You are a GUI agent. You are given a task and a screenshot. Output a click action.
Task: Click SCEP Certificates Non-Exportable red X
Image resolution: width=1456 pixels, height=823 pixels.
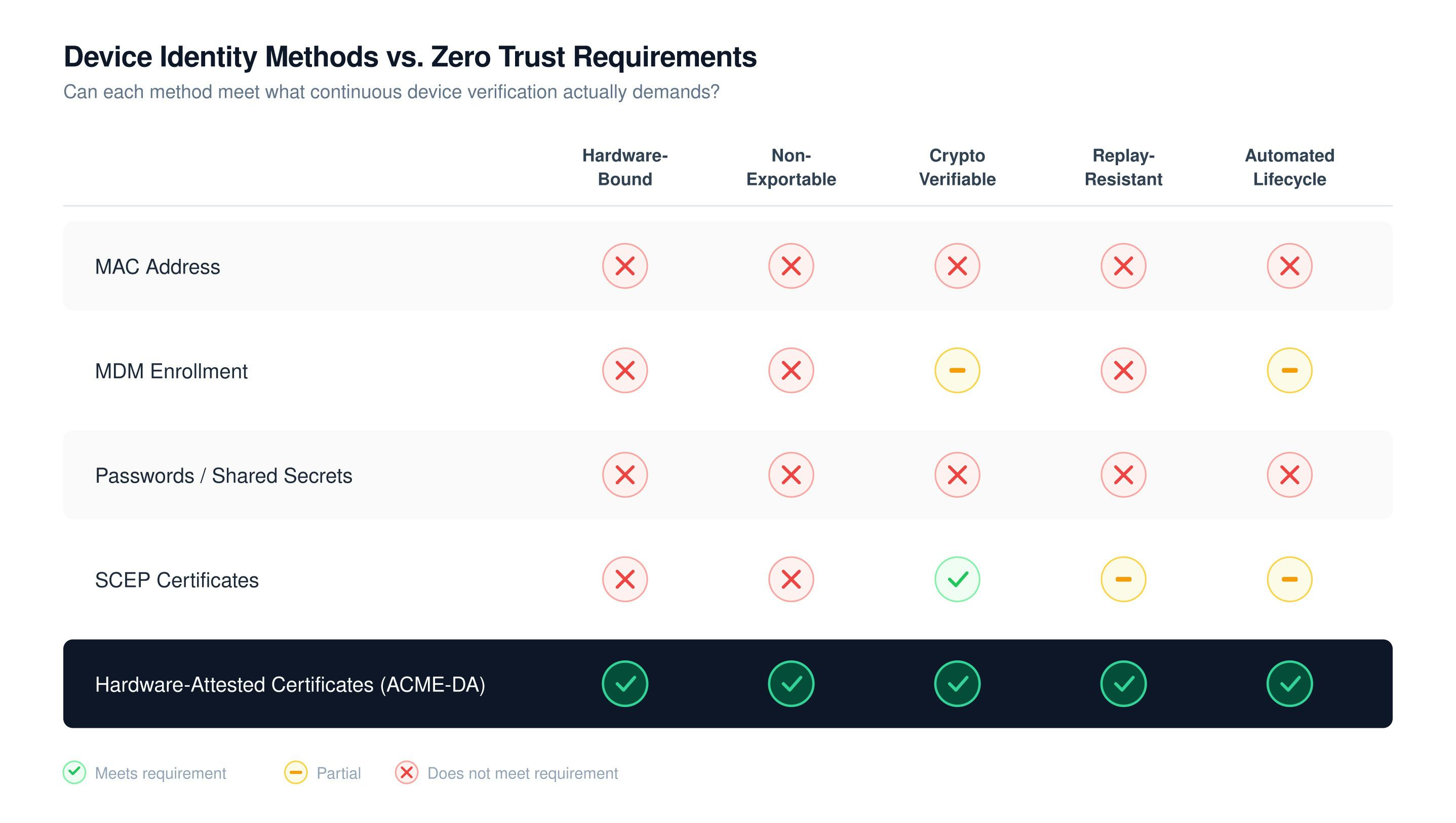pyautogui.click(x=791, y=579)
